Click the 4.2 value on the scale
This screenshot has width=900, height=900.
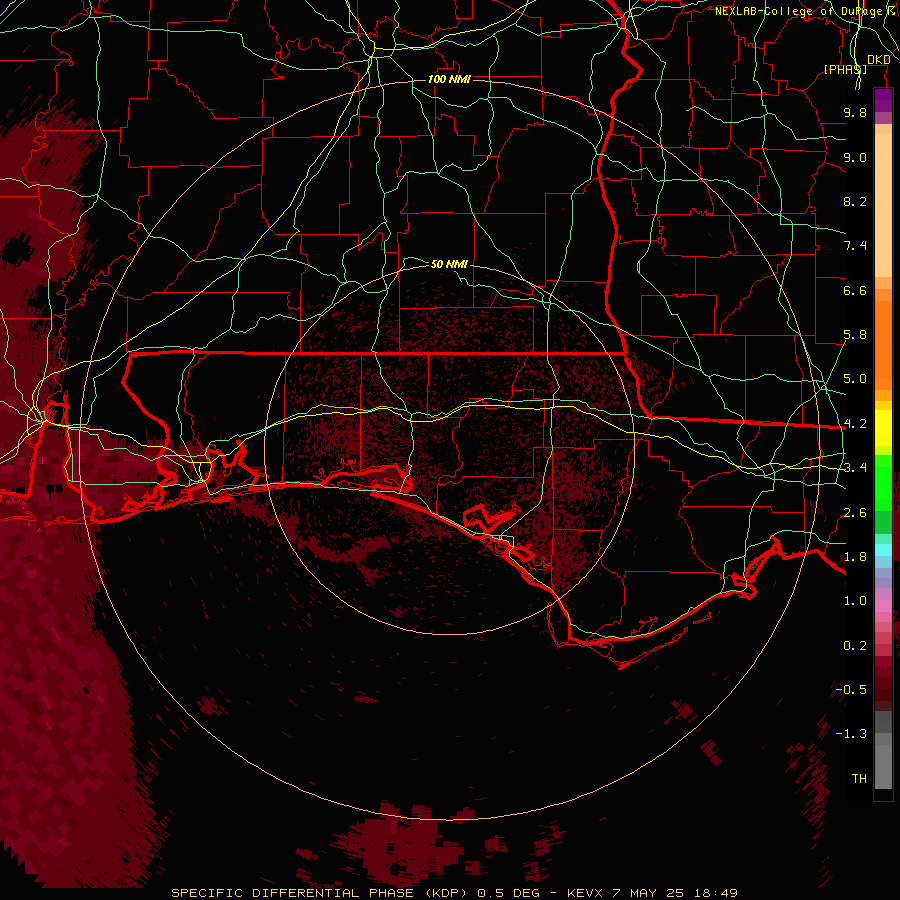[x=855, y=424]
